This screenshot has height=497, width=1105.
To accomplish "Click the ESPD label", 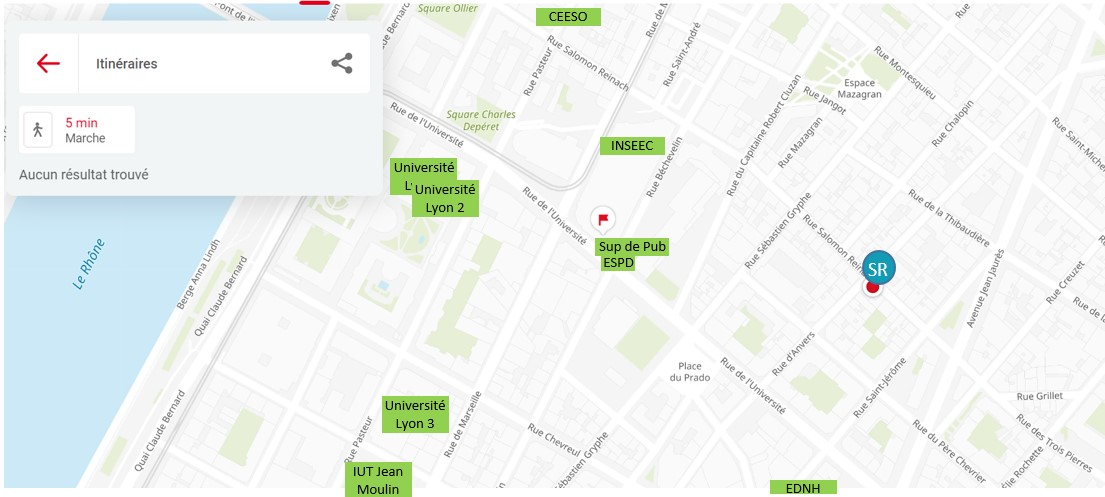I will click(618, 263).
